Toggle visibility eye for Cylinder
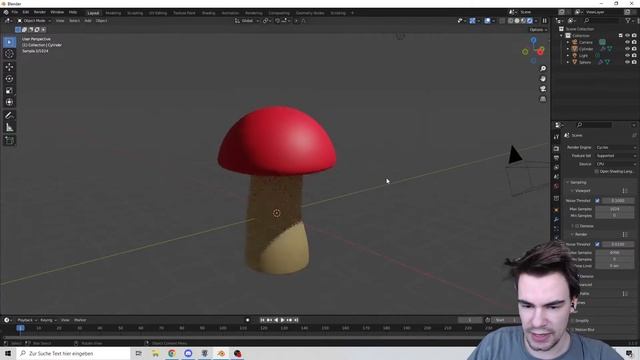 (x=627, y=49)
